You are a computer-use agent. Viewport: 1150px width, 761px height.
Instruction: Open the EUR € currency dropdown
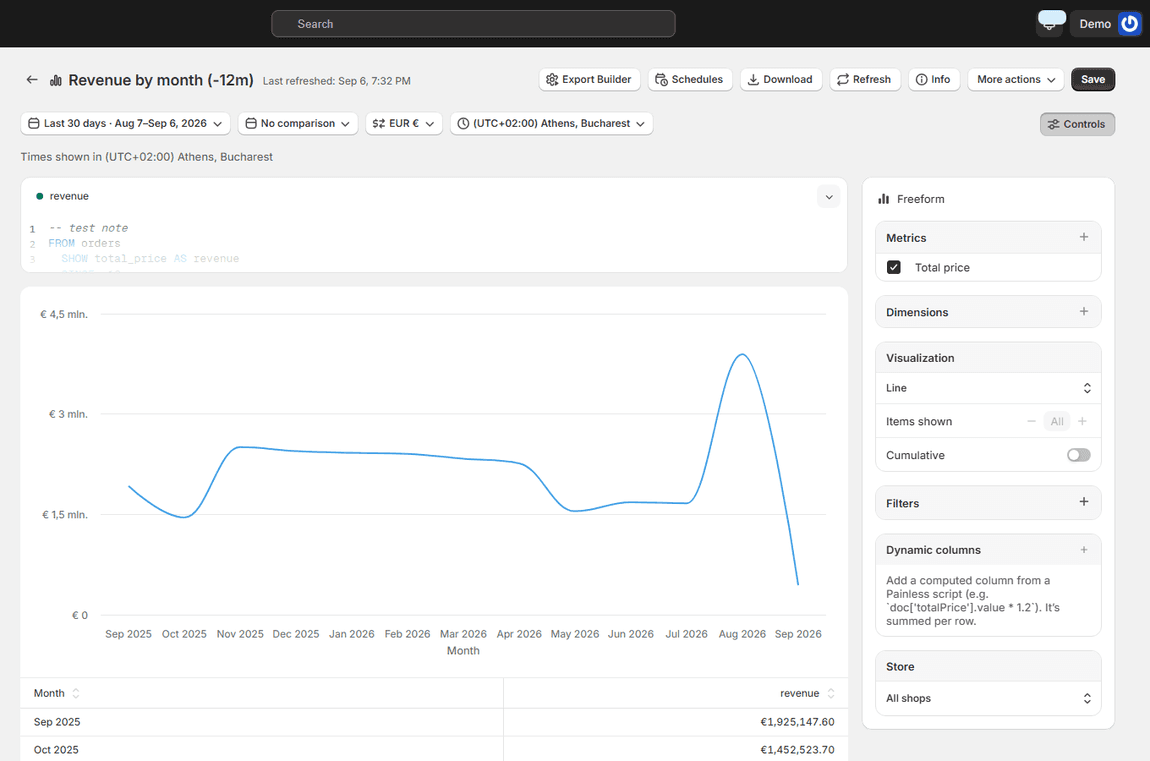coord(403,123)
